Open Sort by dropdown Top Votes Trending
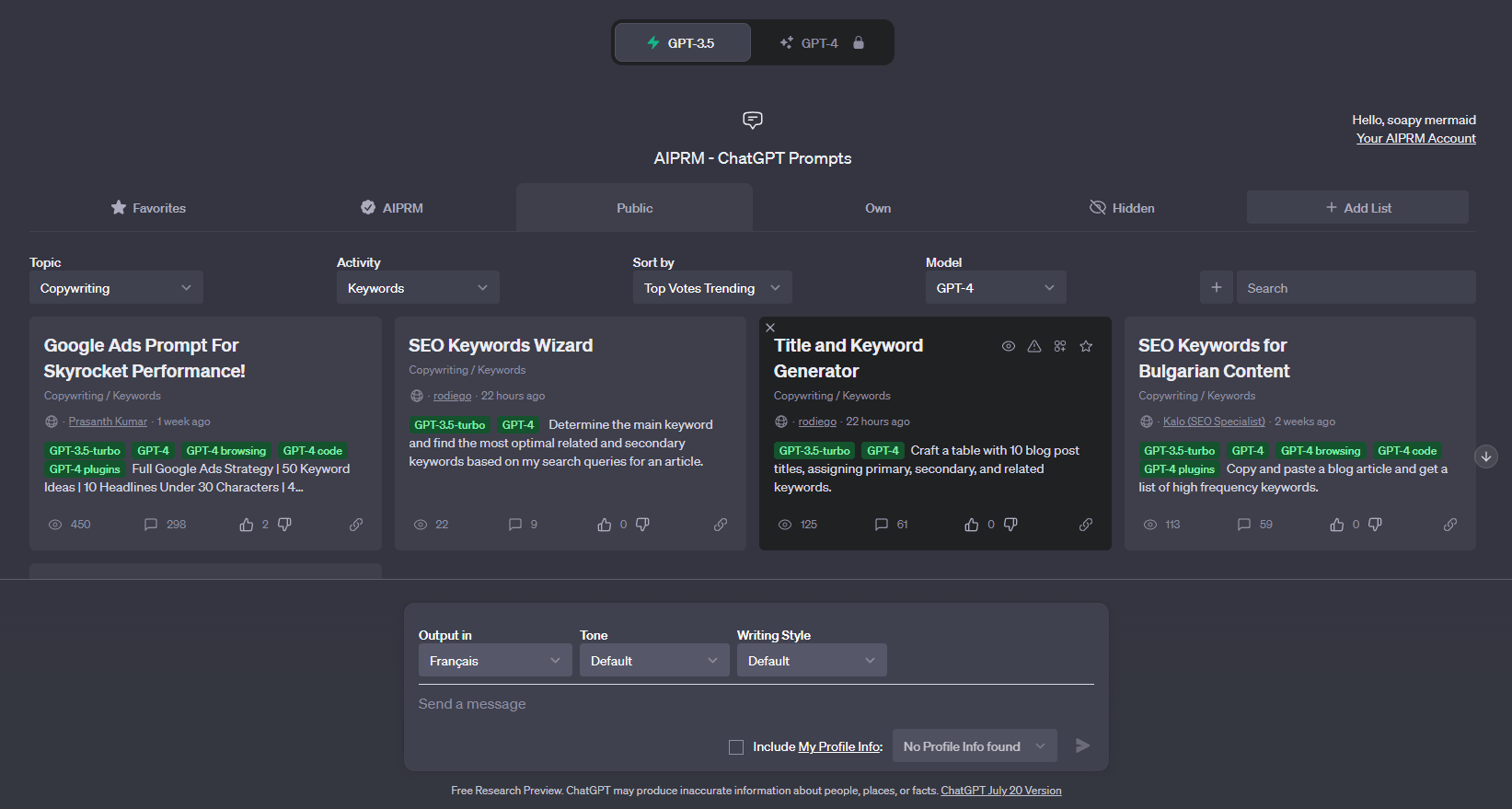1512x809 pixels. (x=712, y=287)
